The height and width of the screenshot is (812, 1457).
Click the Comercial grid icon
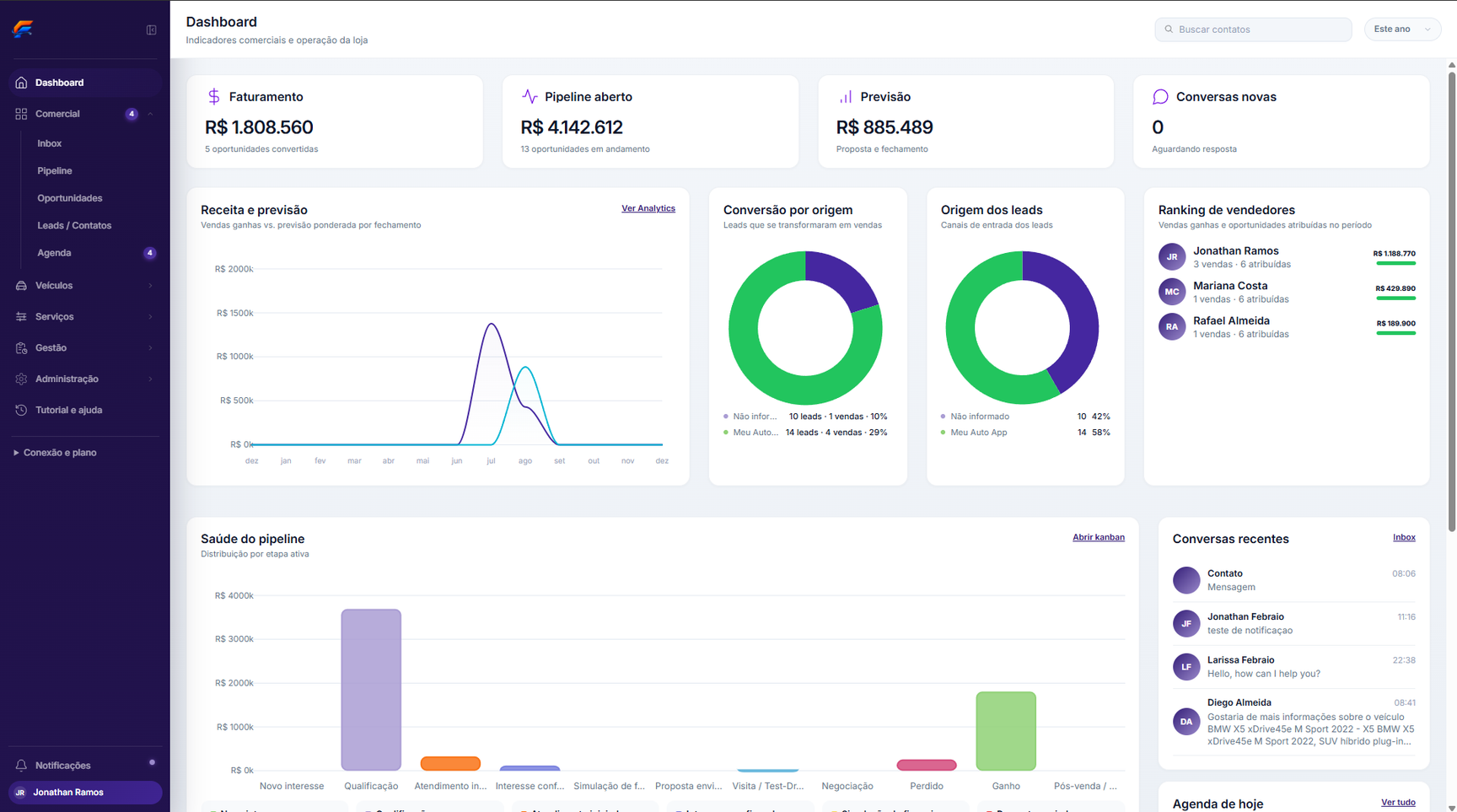pos(21,114)
